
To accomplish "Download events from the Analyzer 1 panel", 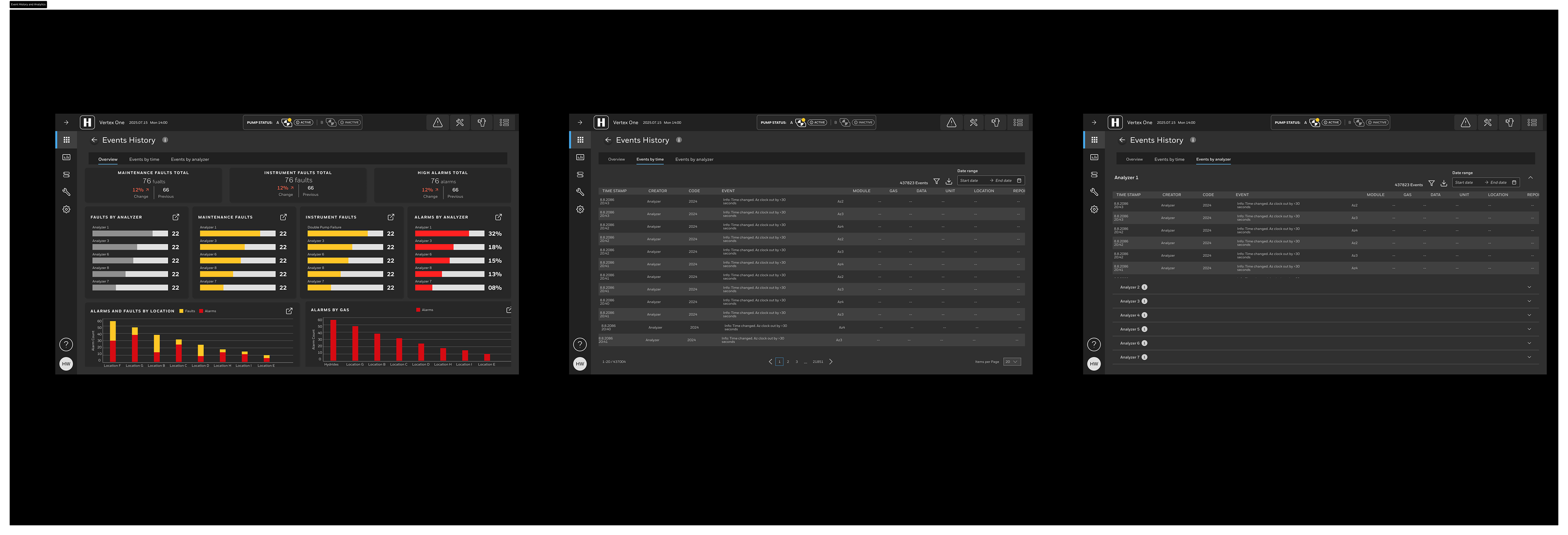I will coord(1444,183).
